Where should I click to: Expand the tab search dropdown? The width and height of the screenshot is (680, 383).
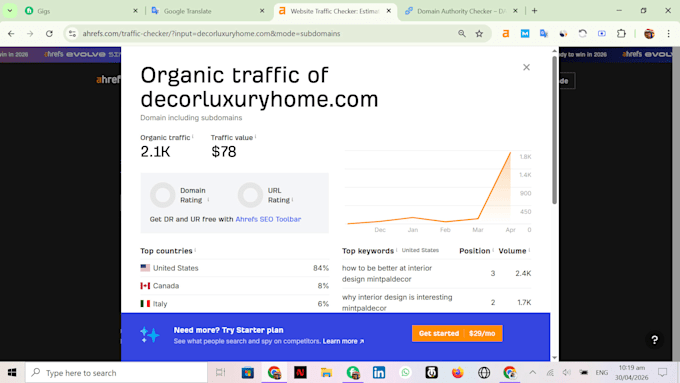[x=10, y=11]
